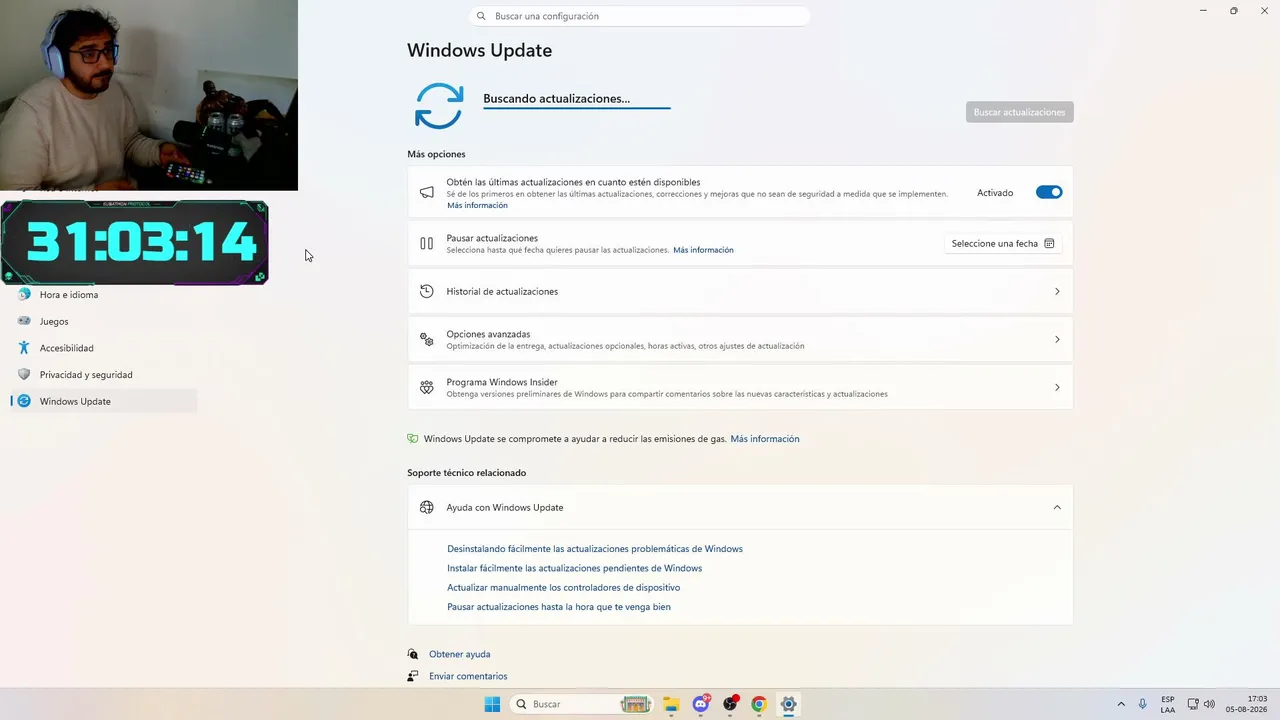Click the chevron on Historial de actualizaciones

[1057, 291]
